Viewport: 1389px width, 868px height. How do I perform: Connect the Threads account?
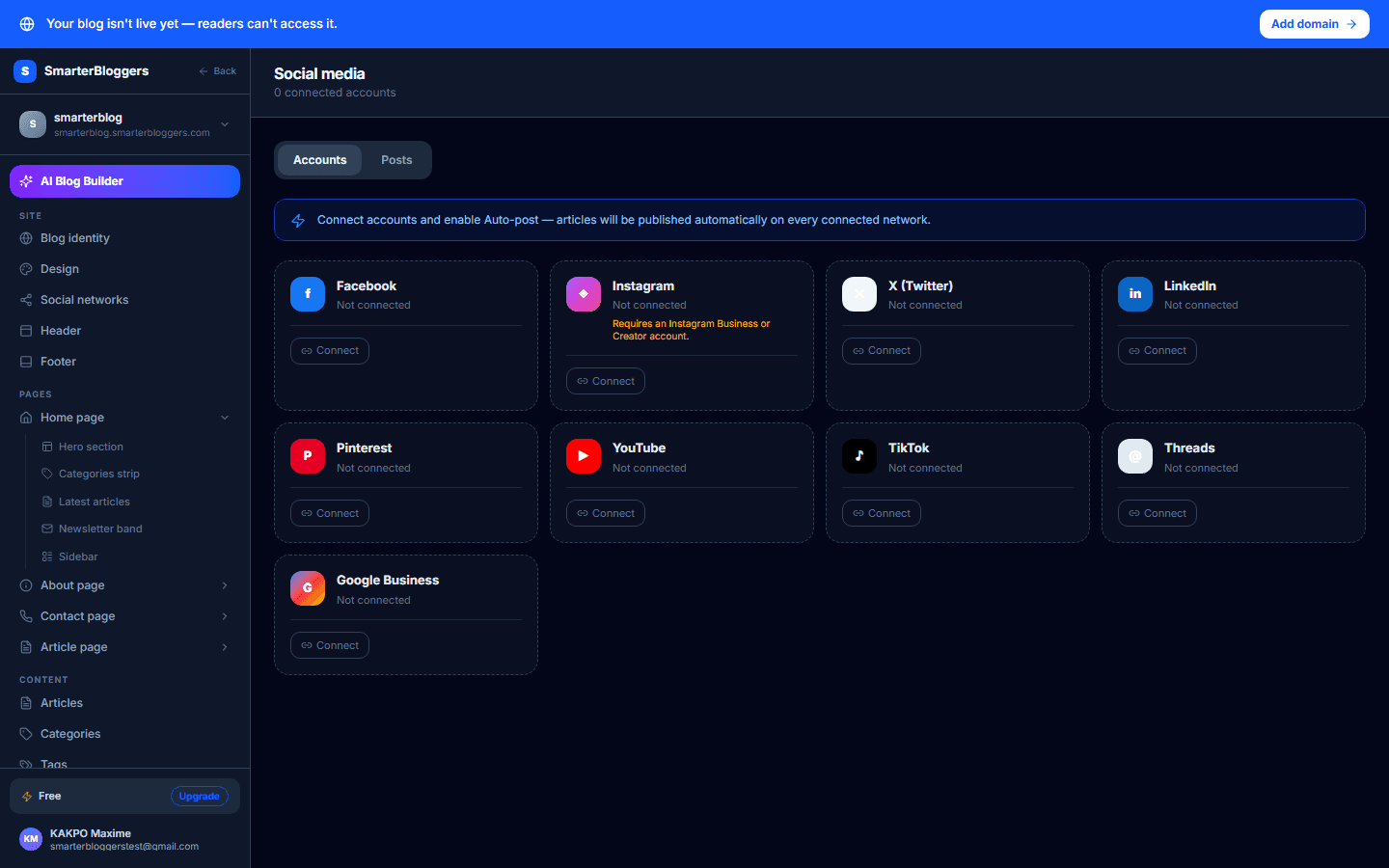coord(1157,513)
